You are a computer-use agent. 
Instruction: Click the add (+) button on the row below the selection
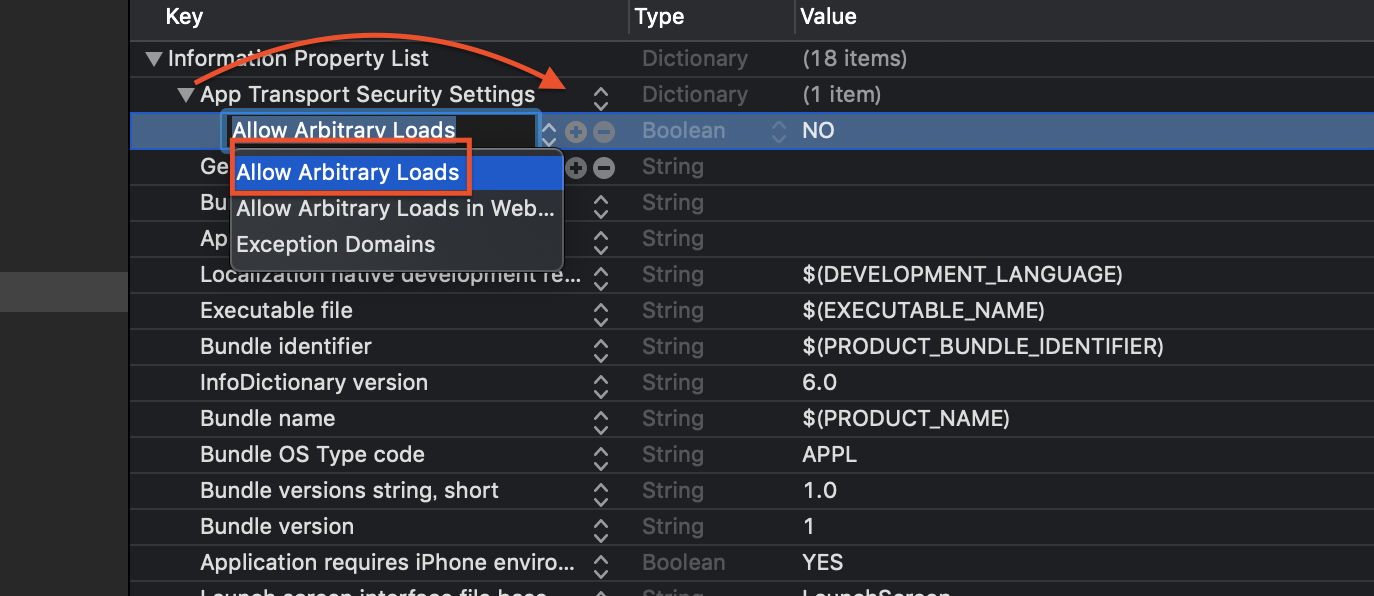[576, 167]
